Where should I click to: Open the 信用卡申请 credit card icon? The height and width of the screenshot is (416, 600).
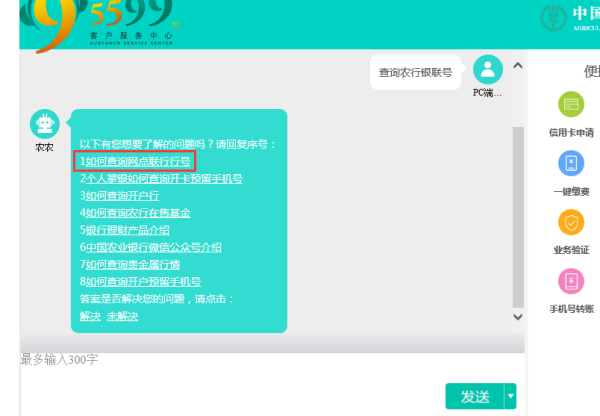pyautogui.click(x=571, y=104)
